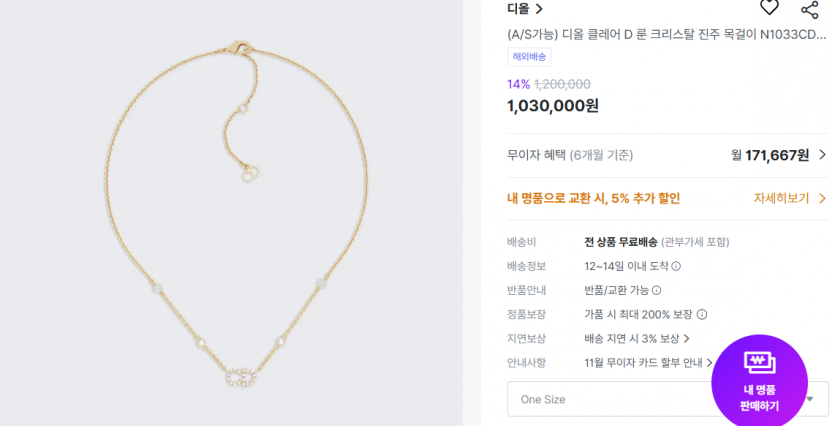Click info icon next to 반품/교환 가능
This screenshot has height=426, width=835.
tap(656, 290)
